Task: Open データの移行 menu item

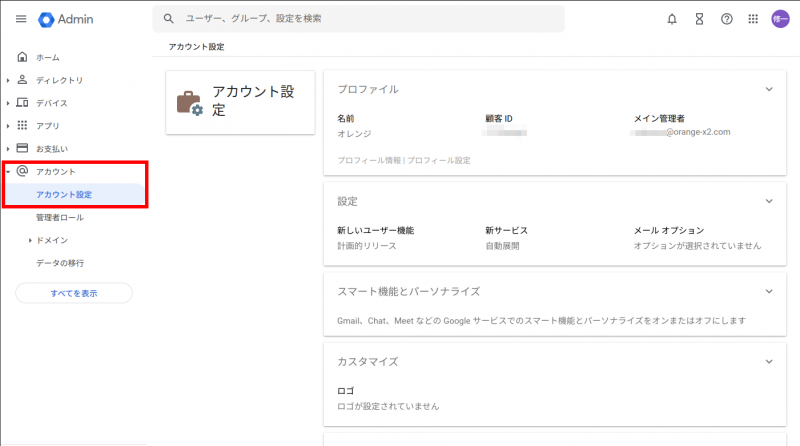Action: (60, 263)
